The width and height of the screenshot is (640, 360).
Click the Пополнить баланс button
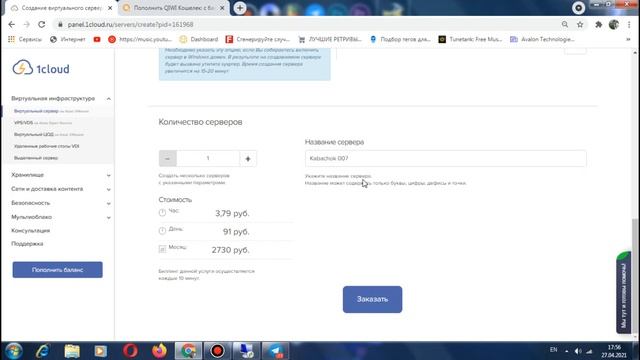[x=58, y=270]
